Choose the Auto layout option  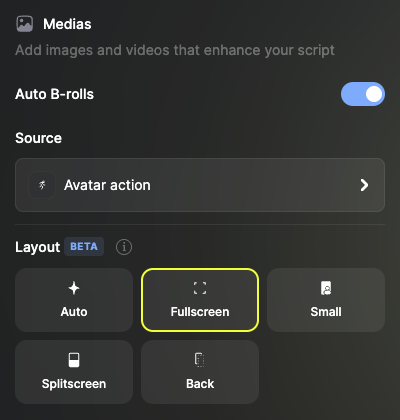[74, 300]
